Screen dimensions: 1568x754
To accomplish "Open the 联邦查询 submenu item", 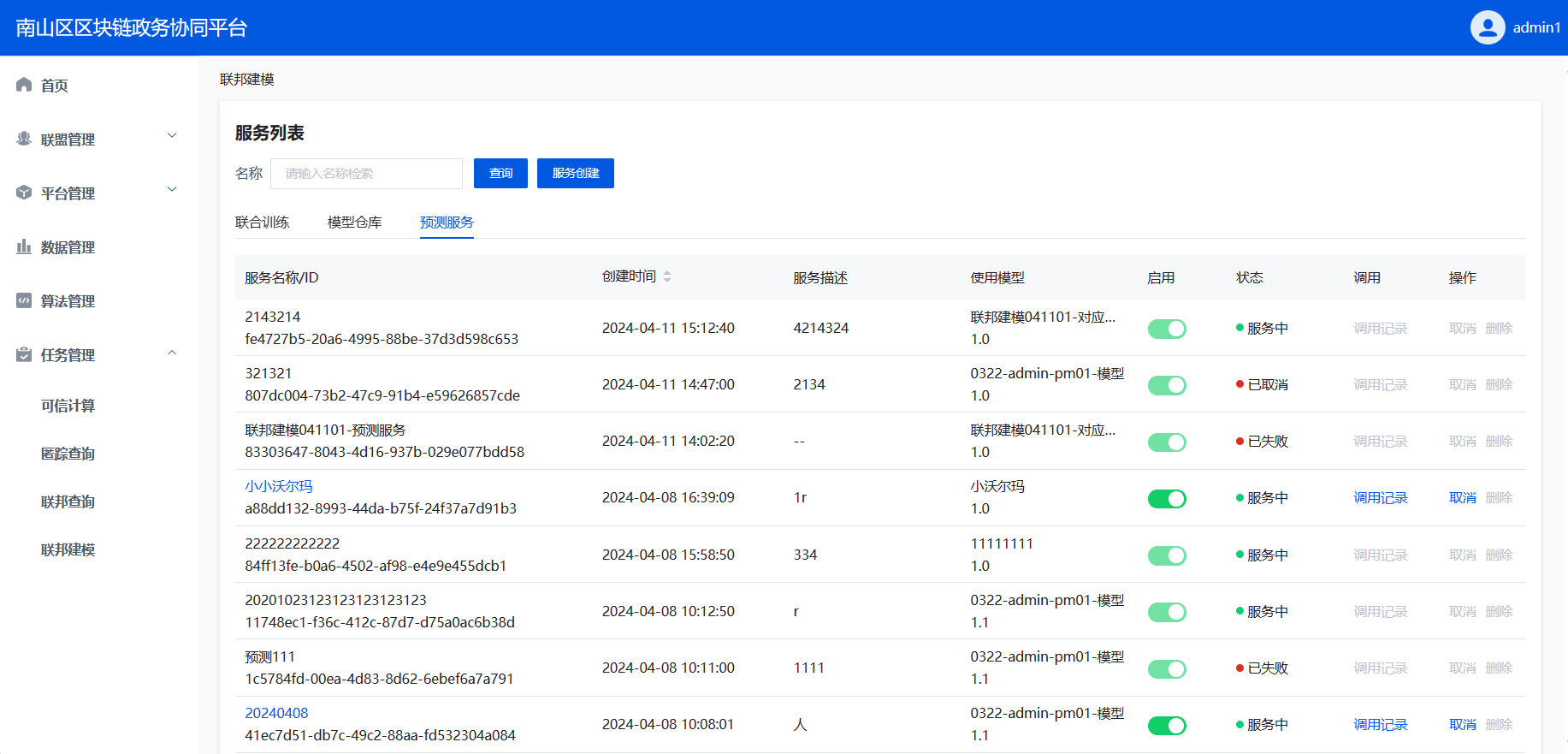I will click(68, 502).
